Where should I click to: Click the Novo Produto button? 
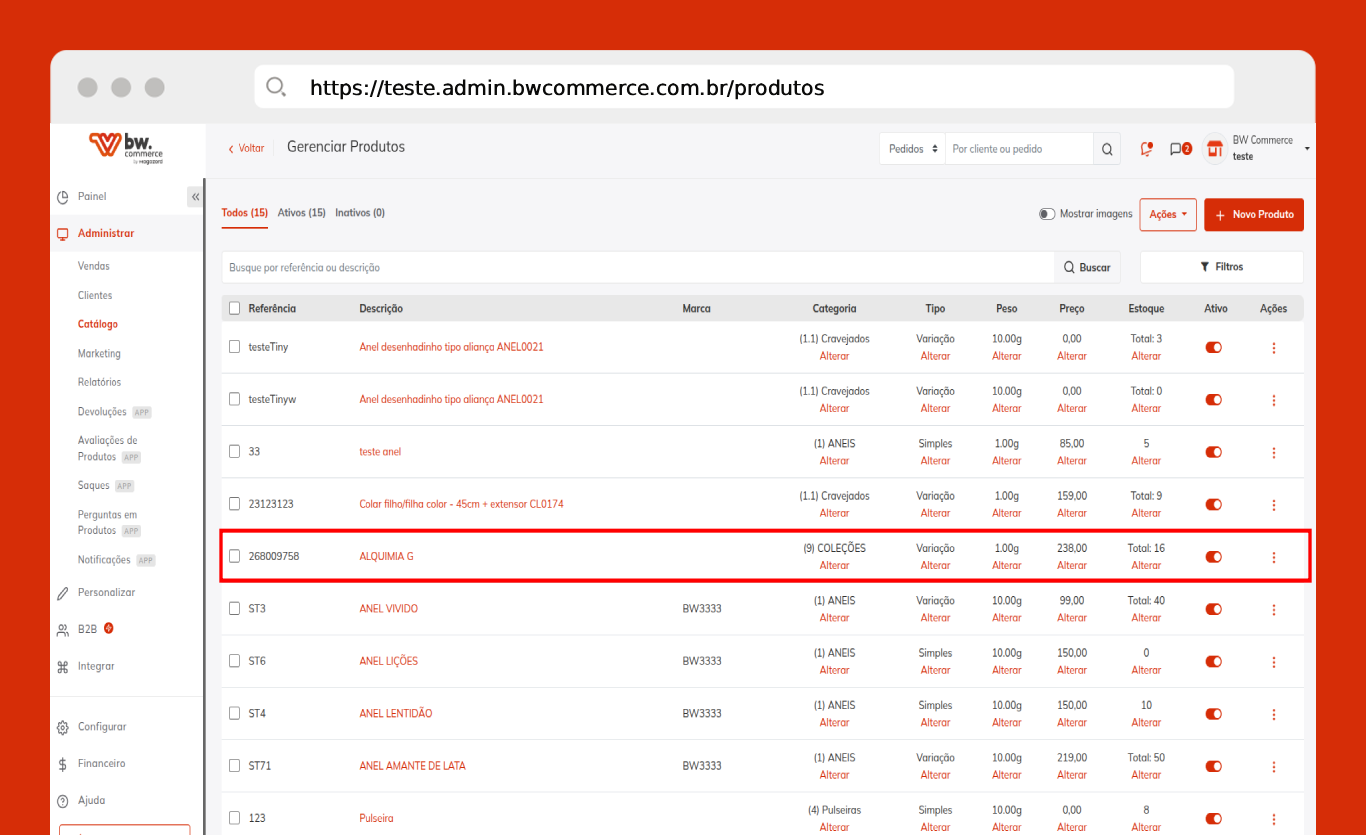tap(1254, 214)
